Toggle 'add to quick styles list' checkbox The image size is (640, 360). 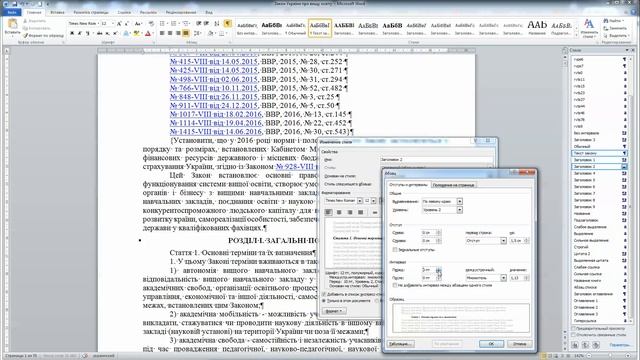tap(324, 294)
